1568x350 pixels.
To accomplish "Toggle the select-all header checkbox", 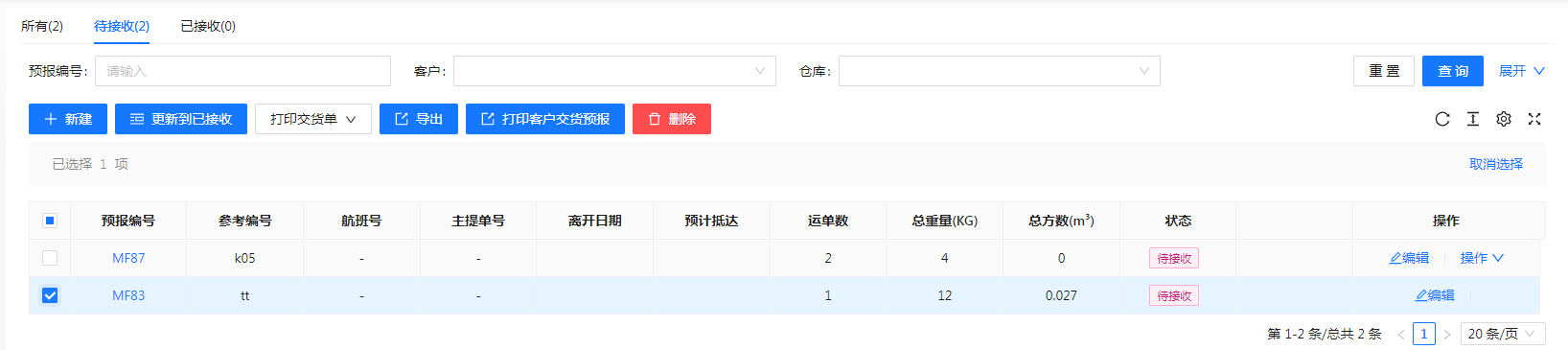I will tap(50, 221).
